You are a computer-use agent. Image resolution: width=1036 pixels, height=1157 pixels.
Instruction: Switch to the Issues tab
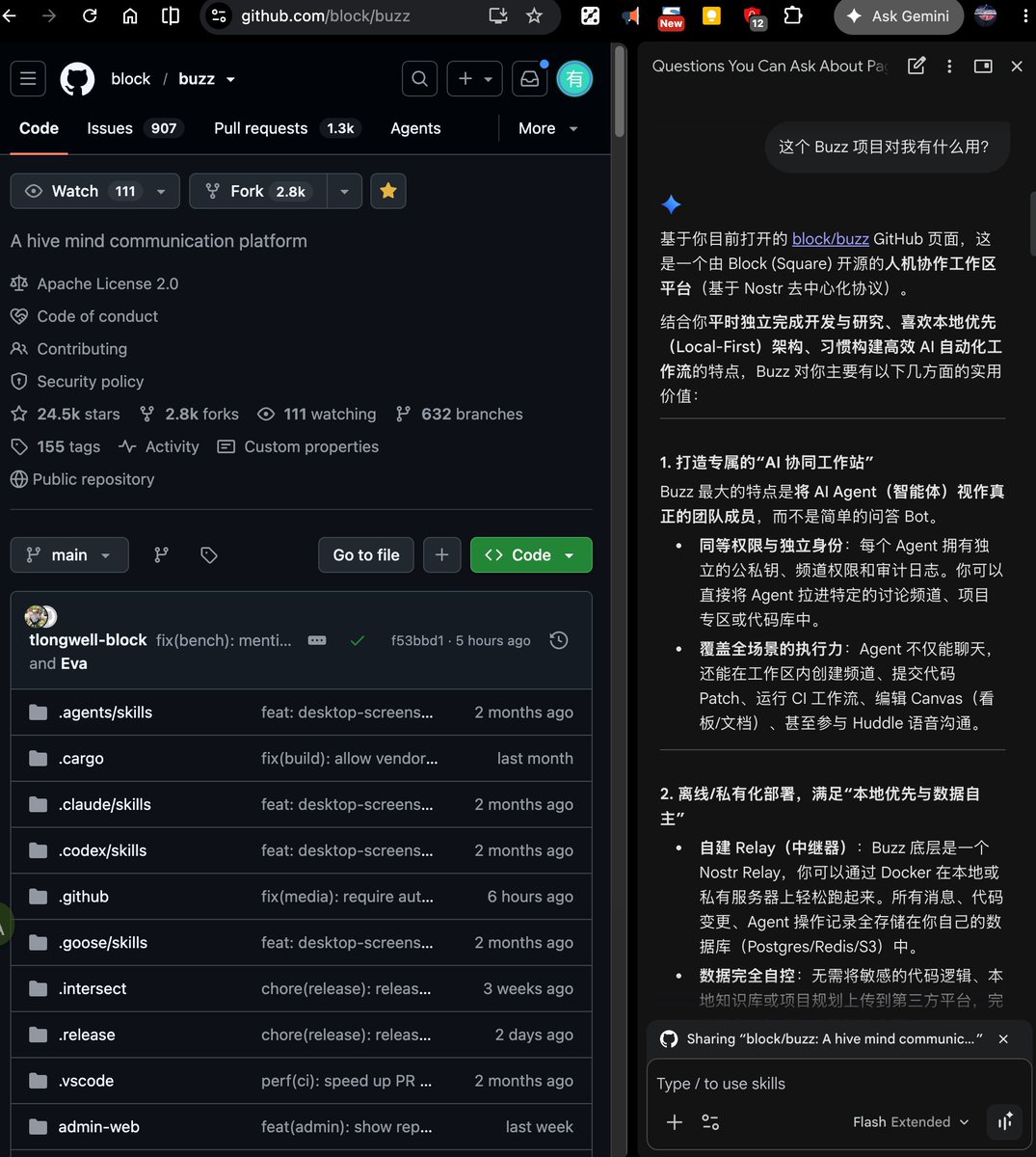coord(133,128)
